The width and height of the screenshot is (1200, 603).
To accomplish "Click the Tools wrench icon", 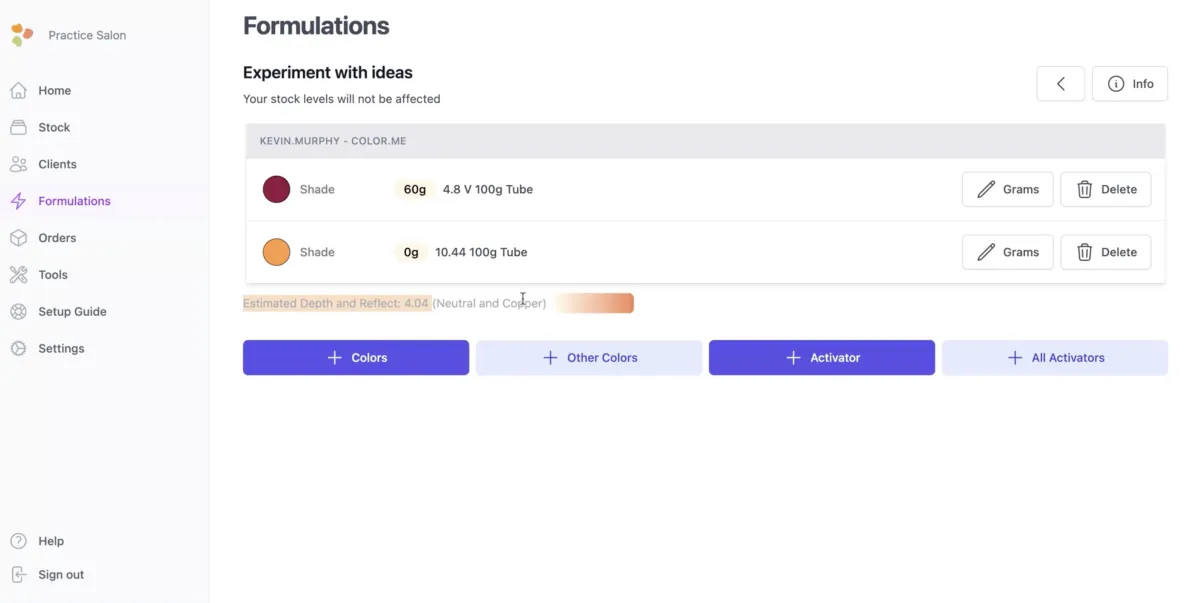I will tap(18, 275).
